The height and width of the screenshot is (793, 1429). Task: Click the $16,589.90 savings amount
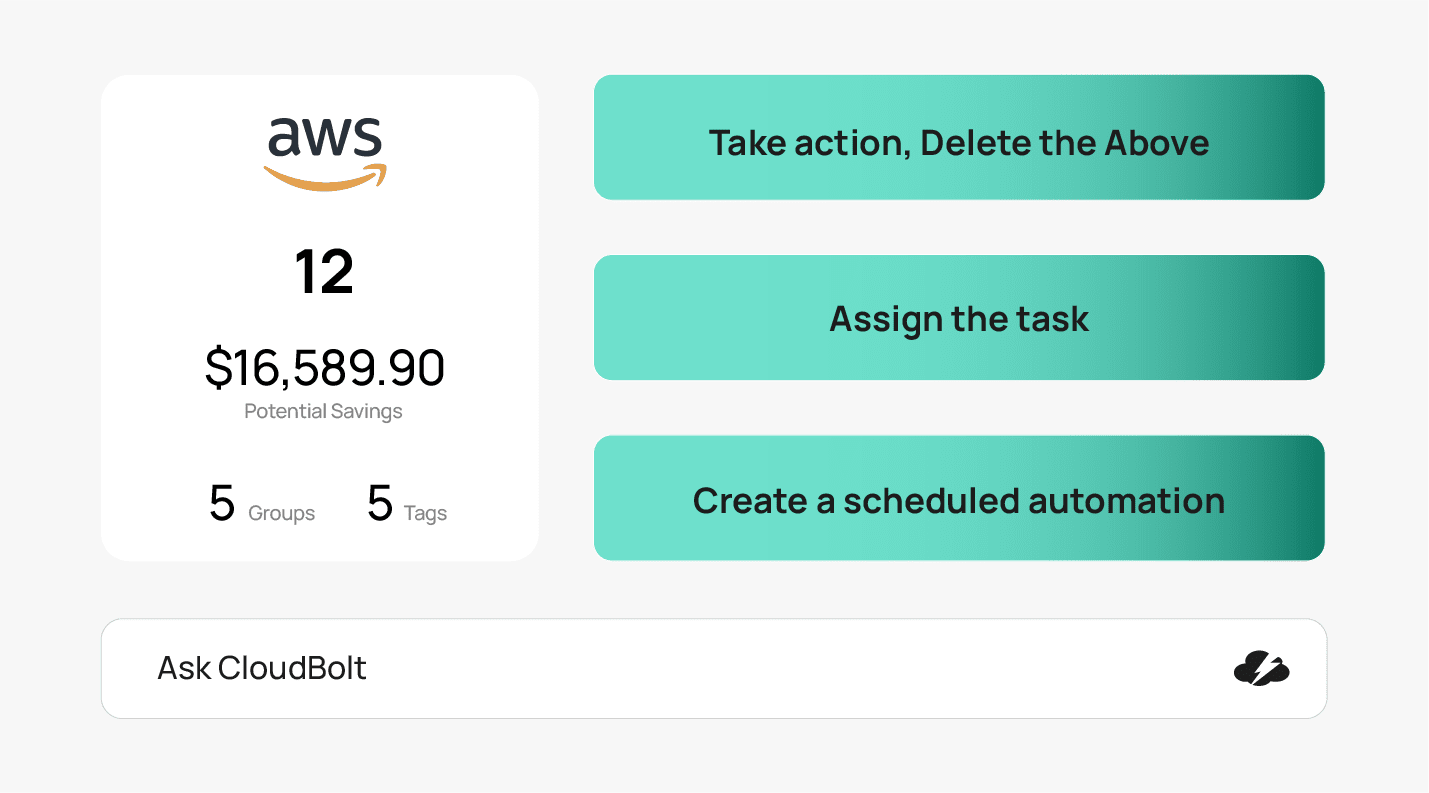point(322,368)
